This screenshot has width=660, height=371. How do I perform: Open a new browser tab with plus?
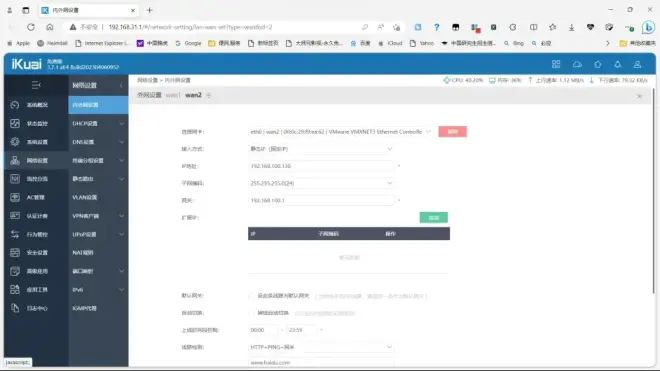point(149,10)
